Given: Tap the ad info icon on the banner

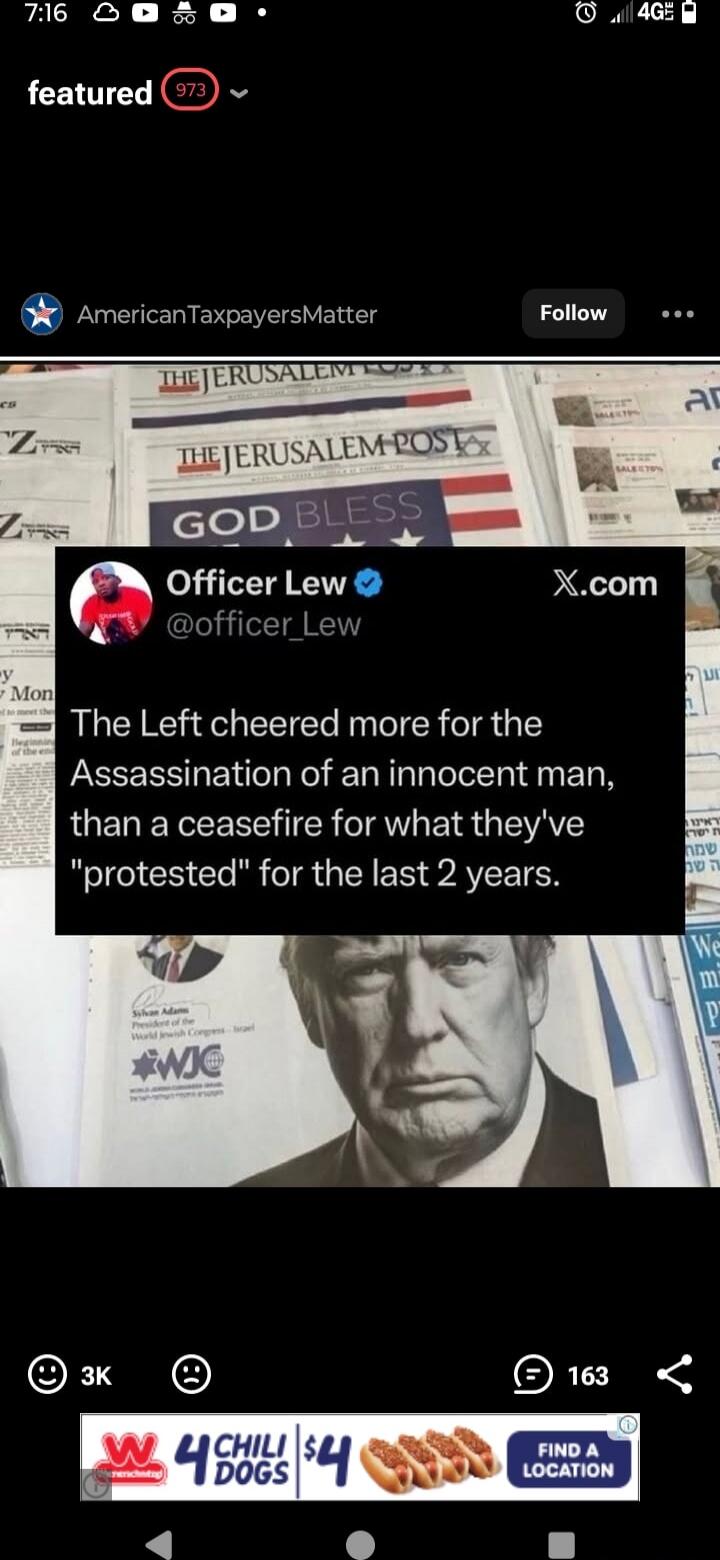Looking at the screenshot, I should coord(627,1424).
